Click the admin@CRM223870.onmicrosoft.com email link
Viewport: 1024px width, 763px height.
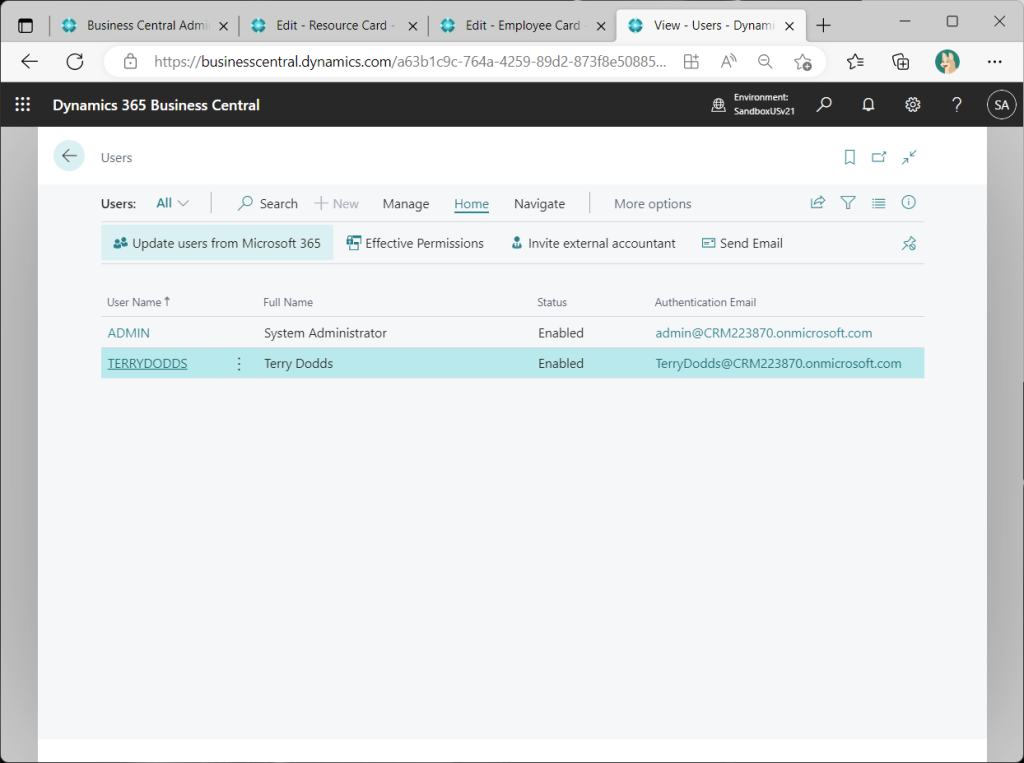click(x=763, y=333)
